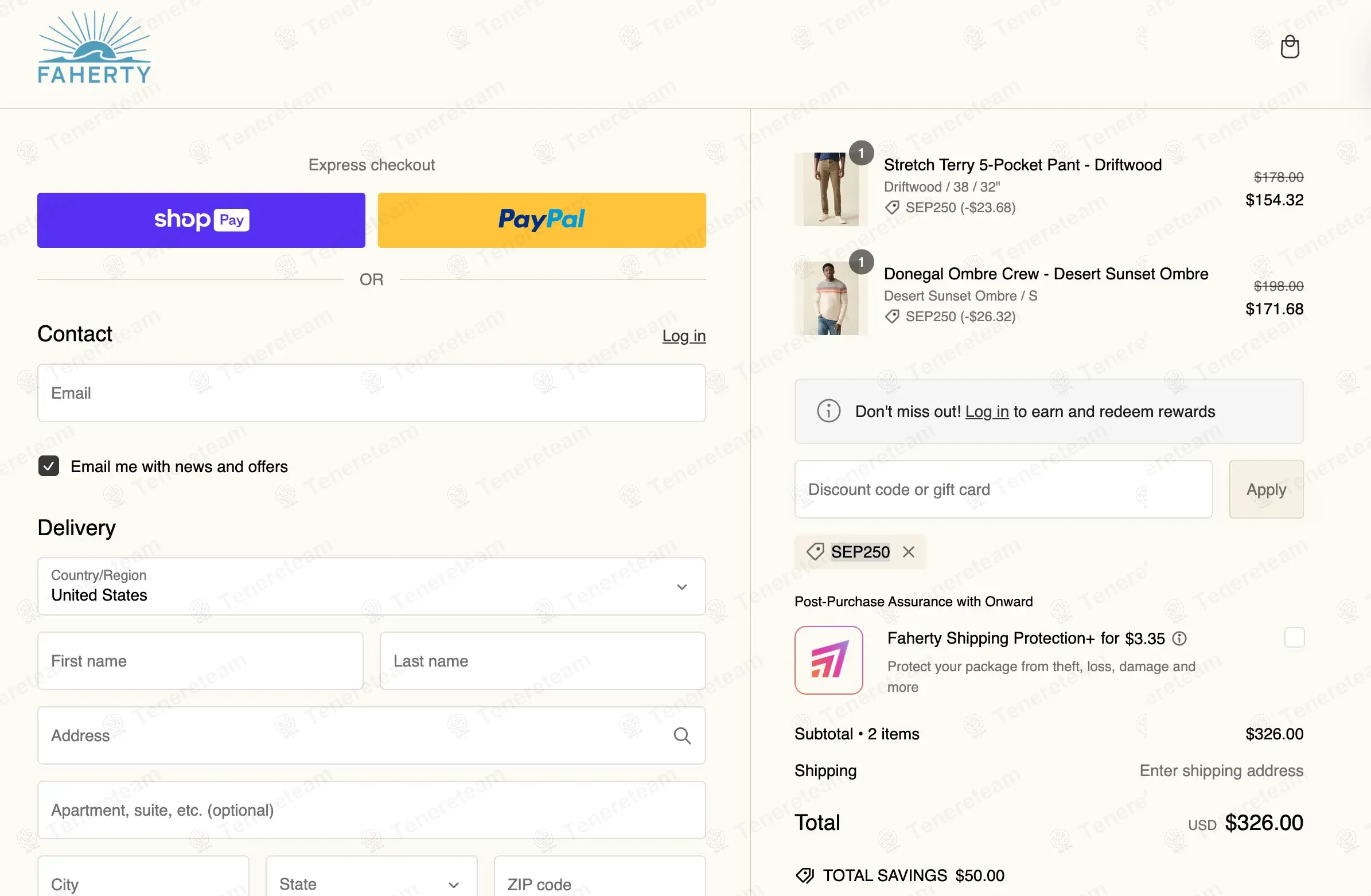The width and height of the screenshot is (1371, 896).
Task: Click the Stretch Terry Pant thumbnail
Action: [x=830, y=189]
